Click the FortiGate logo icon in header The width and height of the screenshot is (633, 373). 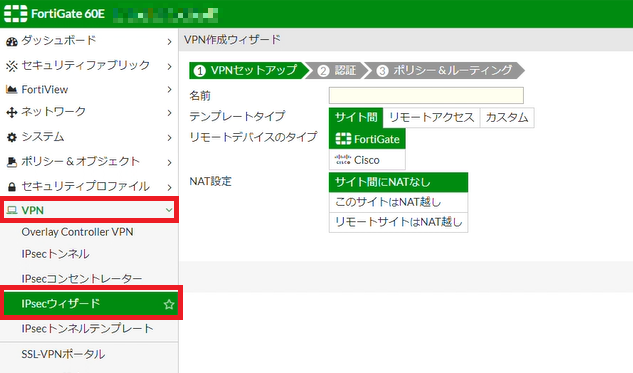pos(15,14)
